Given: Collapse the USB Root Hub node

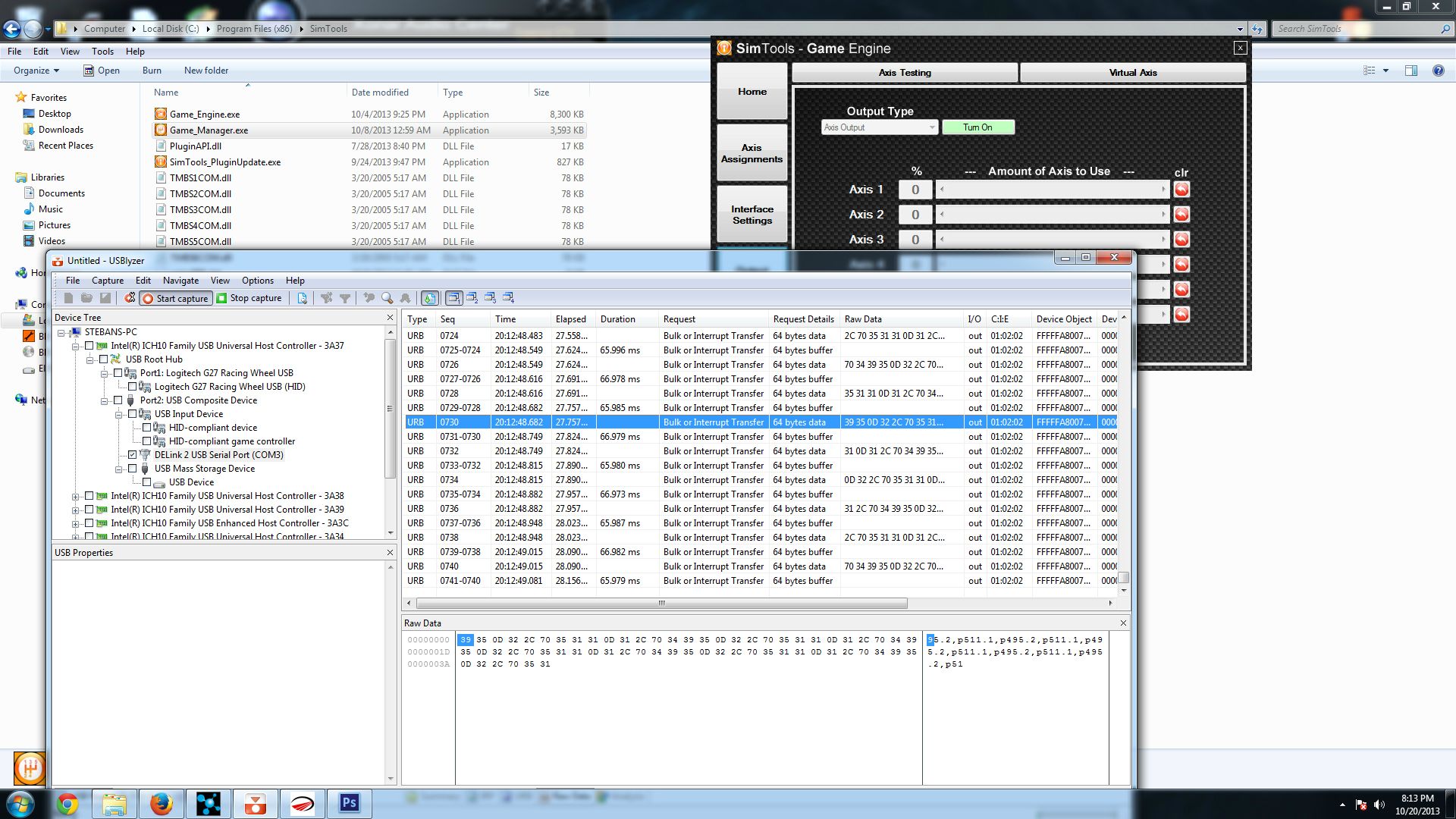Looking at the screenshot, I should (x=89, y=359).
